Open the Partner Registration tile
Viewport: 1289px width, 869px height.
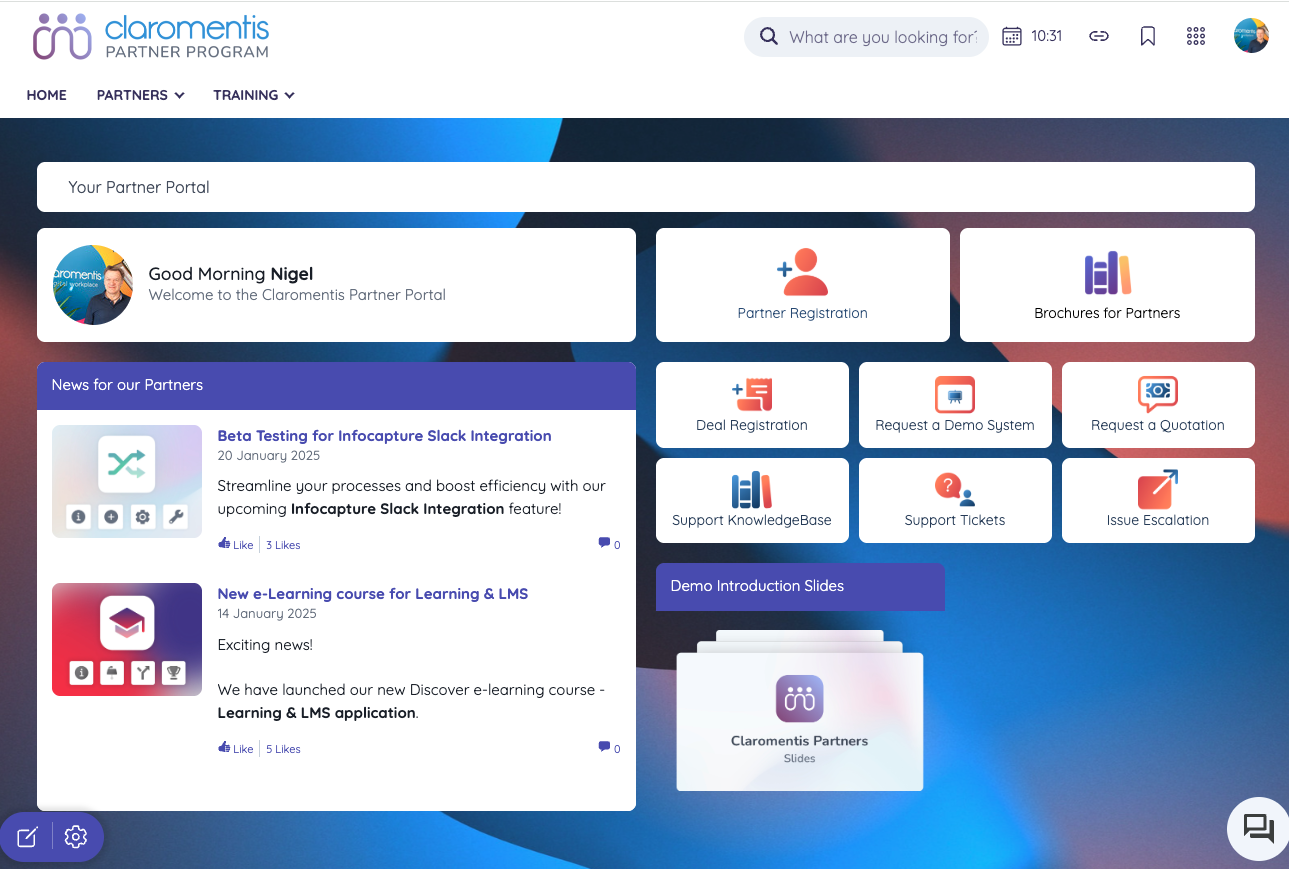[802, 285]
